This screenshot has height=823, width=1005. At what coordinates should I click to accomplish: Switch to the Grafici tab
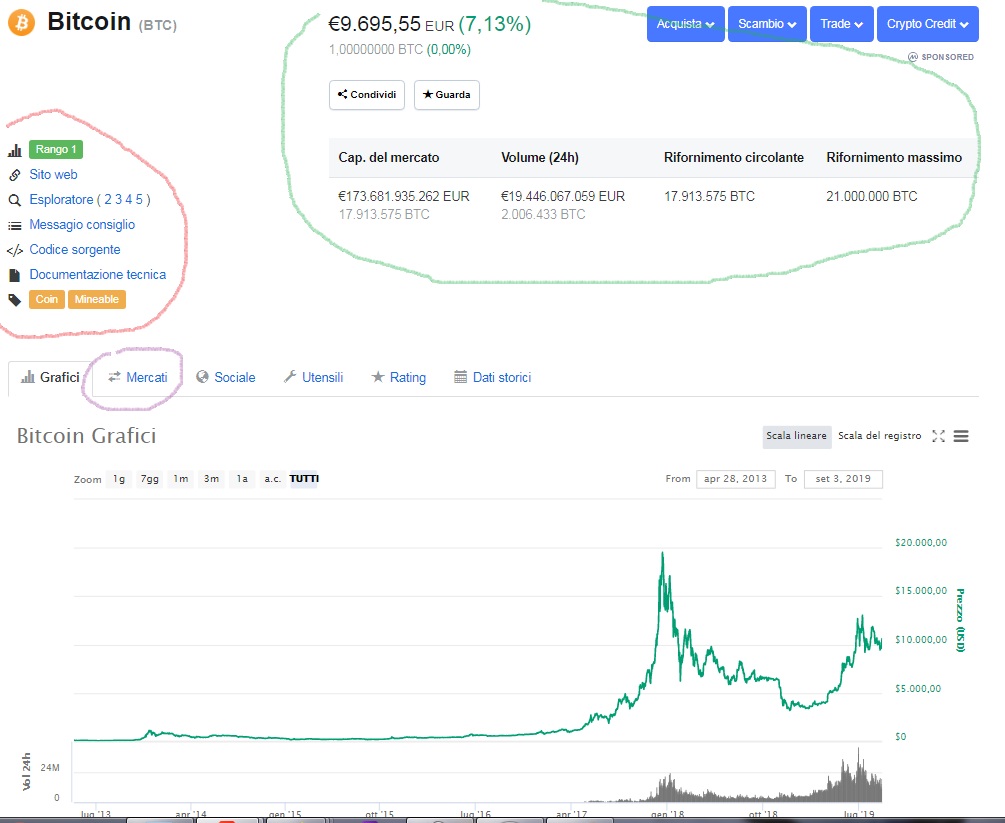pos(50,378)
